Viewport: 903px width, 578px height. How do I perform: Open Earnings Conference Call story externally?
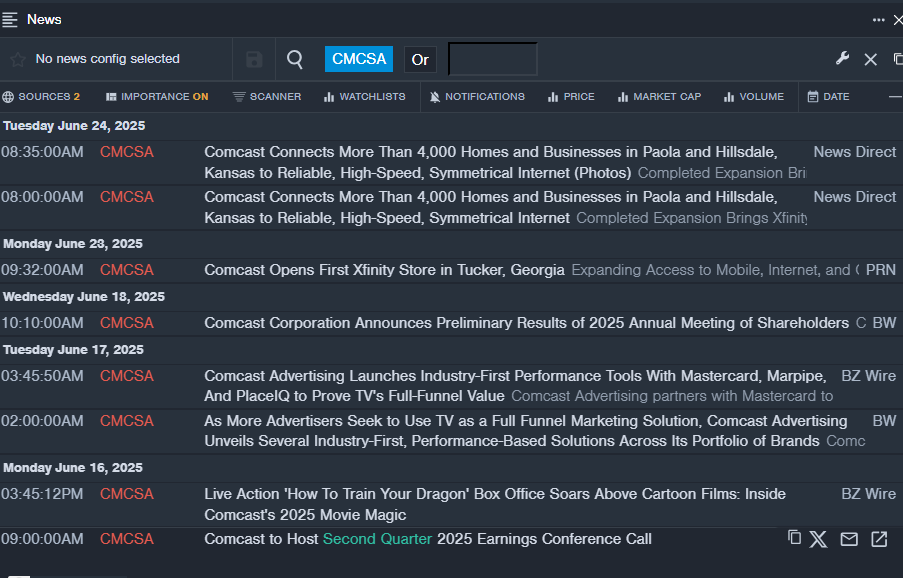pyautogui.click(x=879, y=539)
